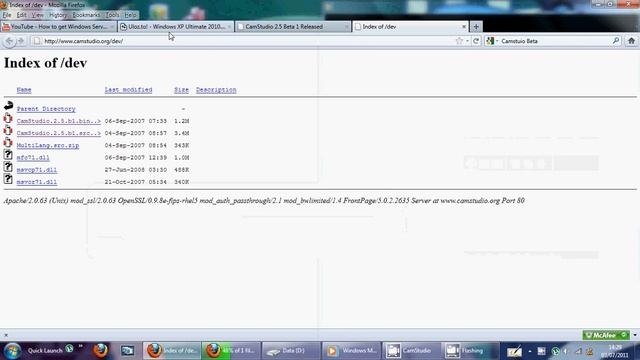Download mfc71.dll link

coord(33,158)
